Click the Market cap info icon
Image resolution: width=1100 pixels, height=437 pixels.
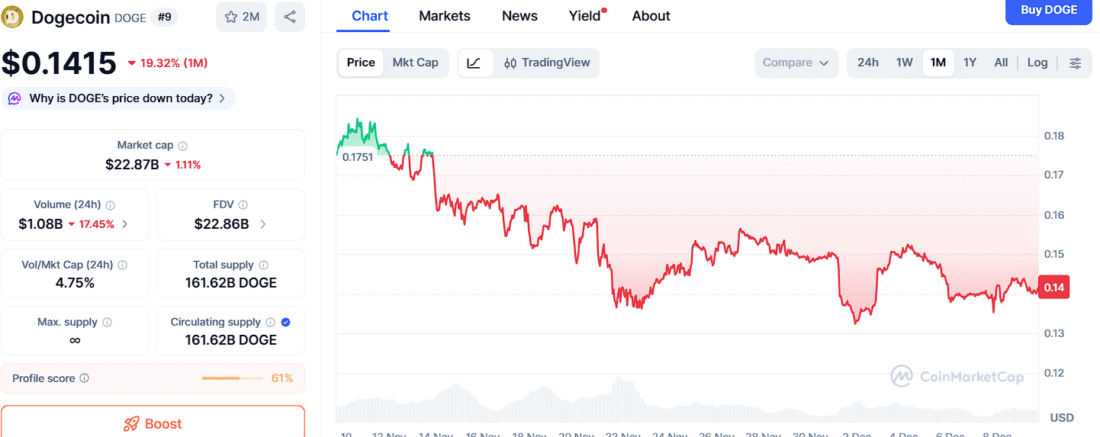(182, 146)
